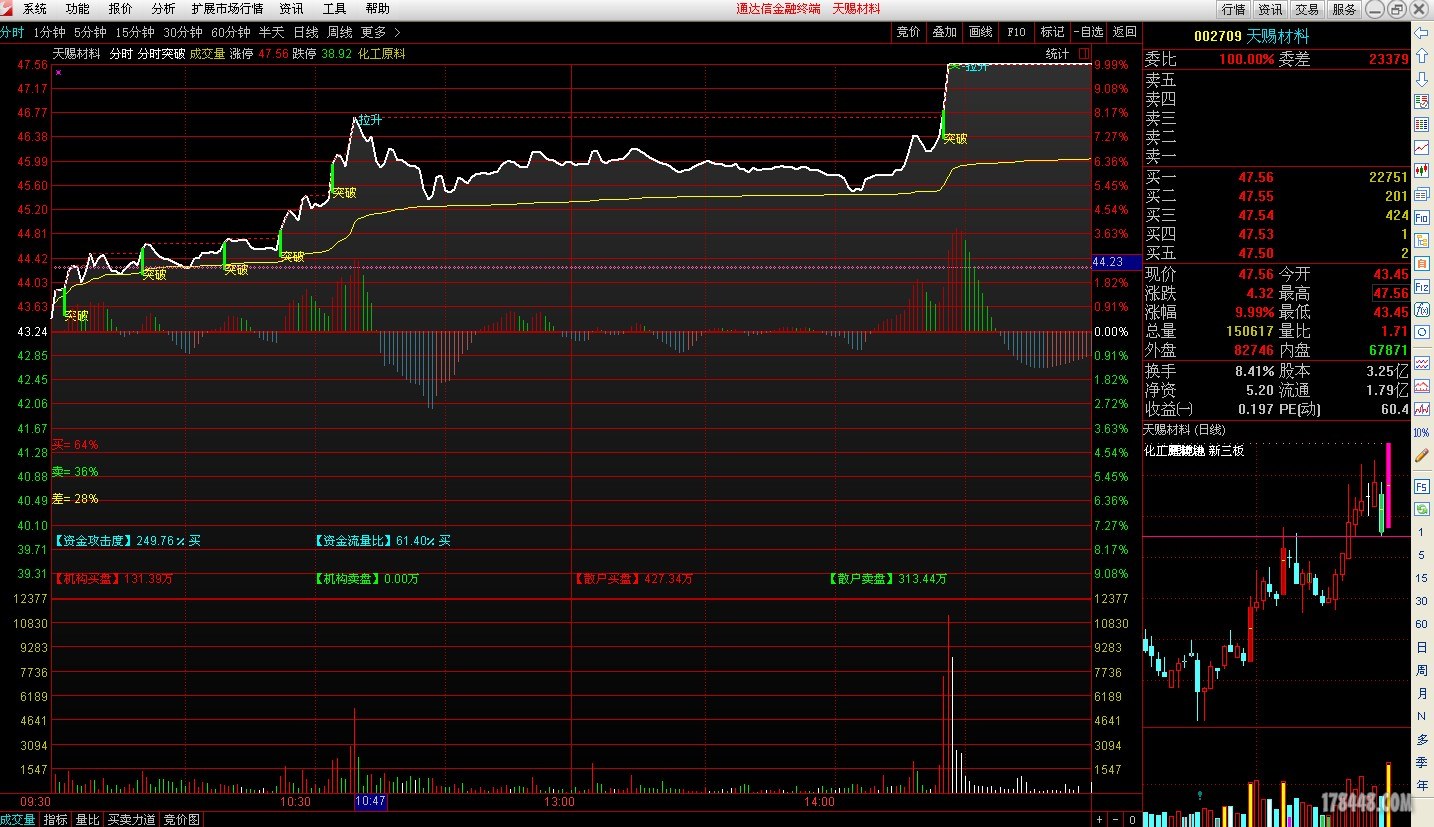1434x827 pixels.
Task: Switch to the 60分钟 period tab
Action: click(x=231, y=32)
